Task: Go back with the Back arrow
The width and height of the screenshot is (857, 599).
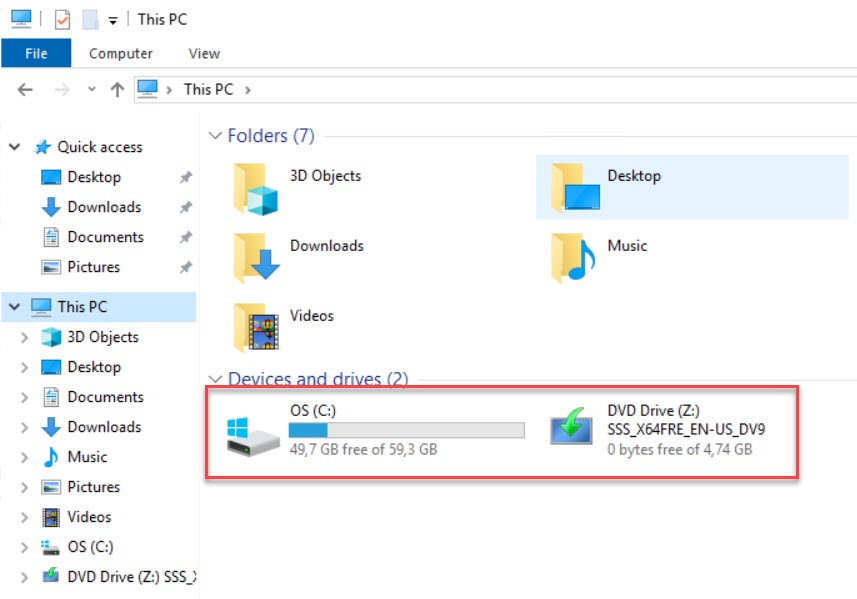Action: pos(26,89)
